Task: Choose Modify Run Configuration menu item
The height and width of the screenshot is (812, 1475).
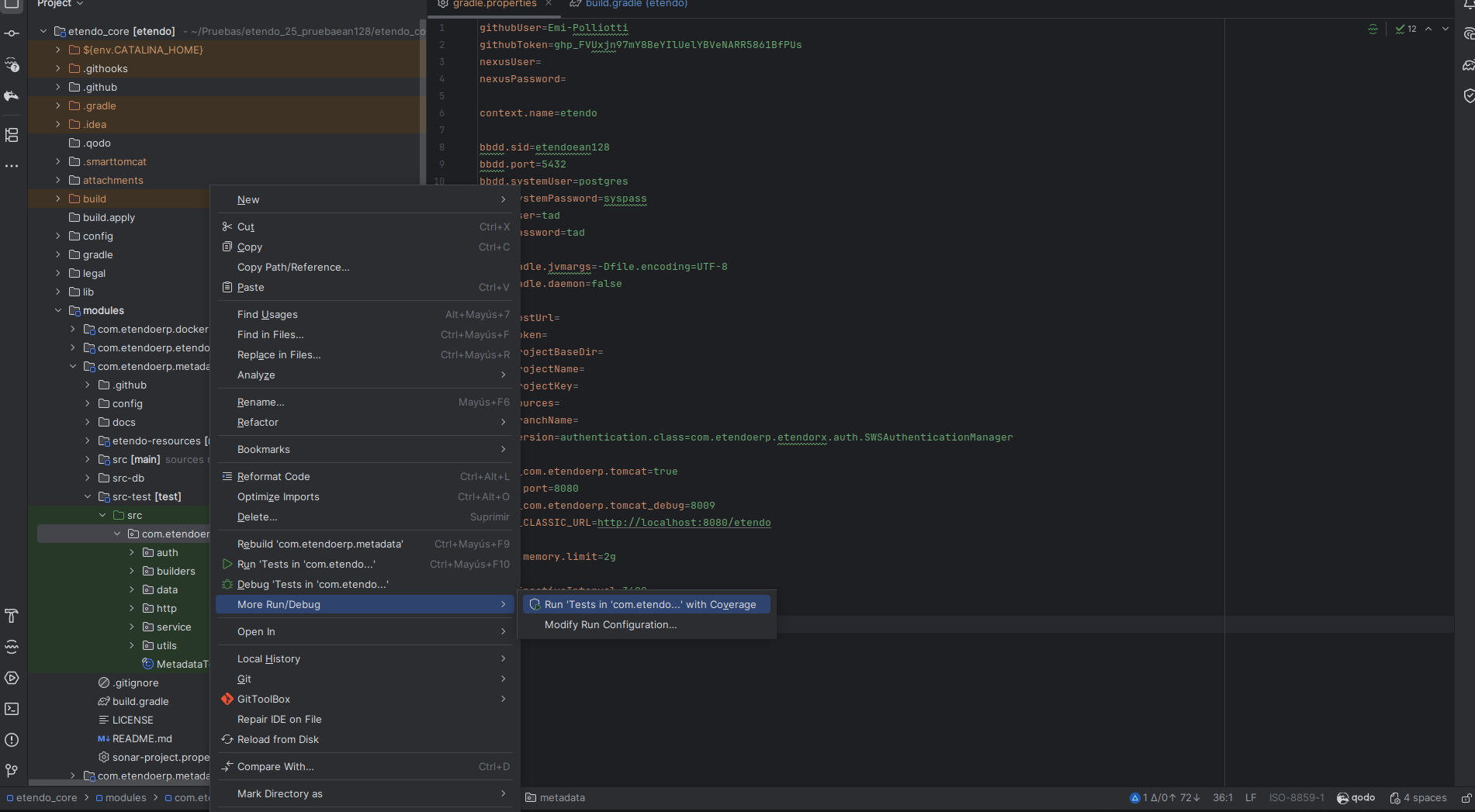Action: pyautogui.click(x=610, y=625)
